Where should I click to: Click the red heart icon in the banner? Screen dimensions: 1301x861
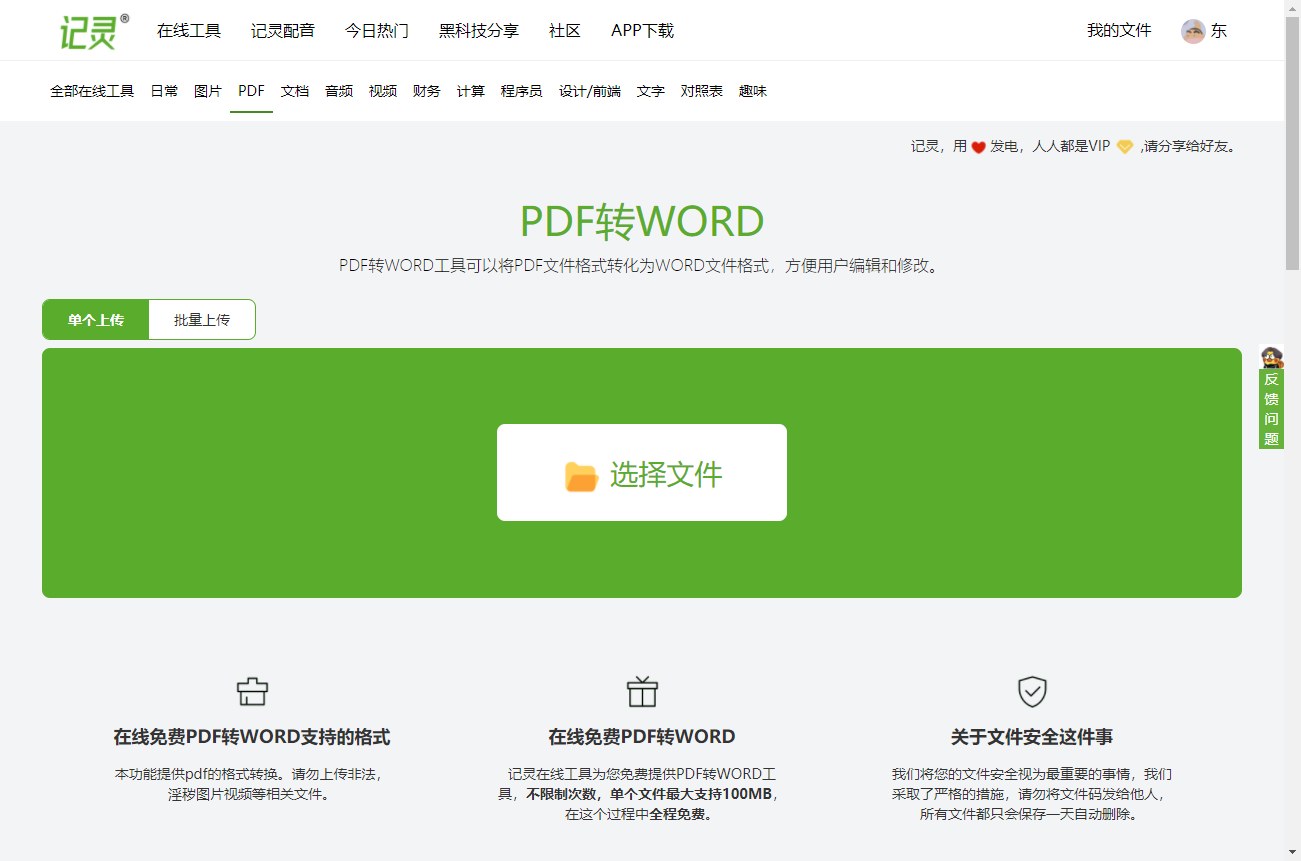tap(976, 146)
